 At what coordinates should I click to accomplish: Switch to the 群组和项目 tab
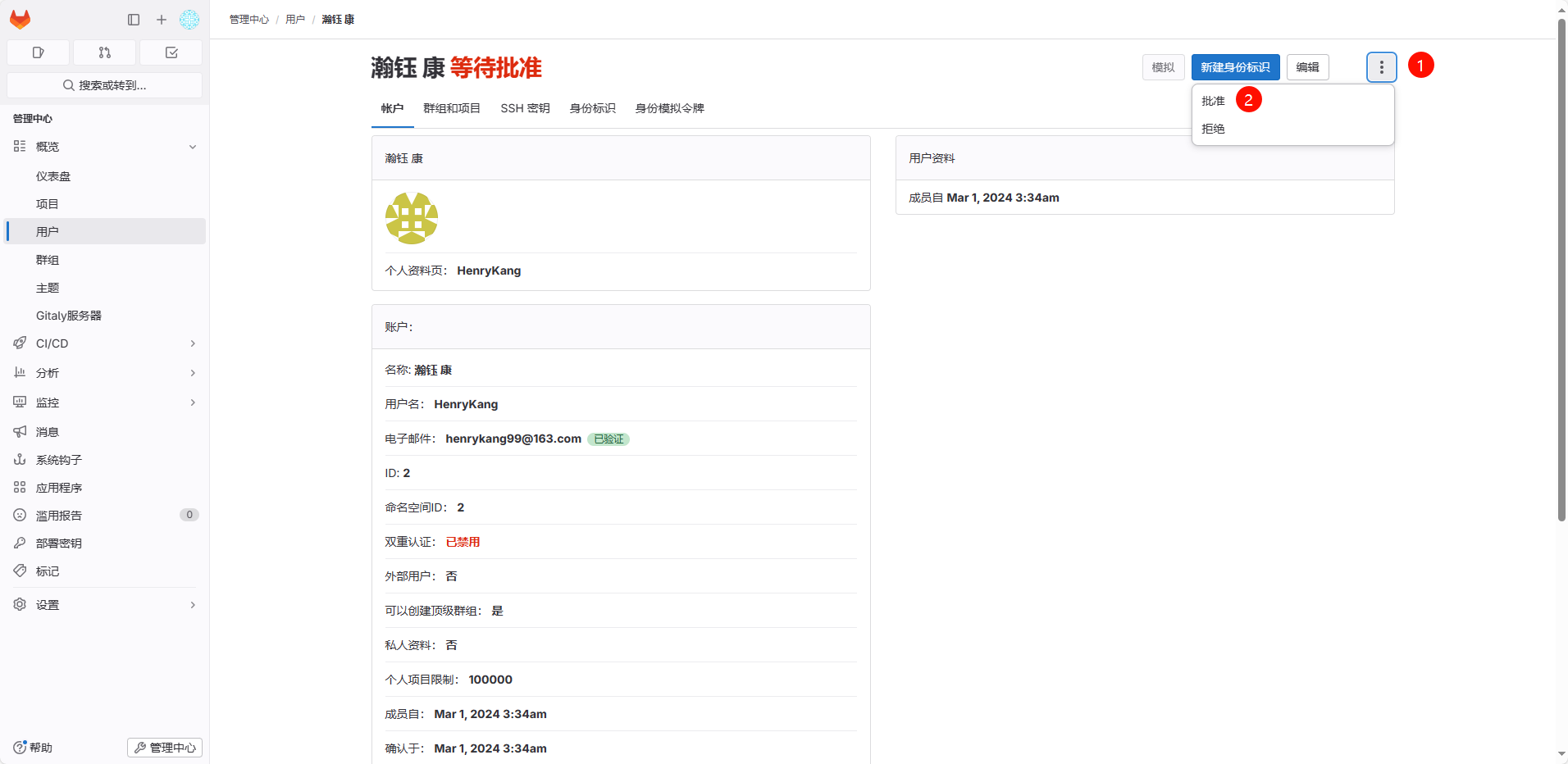(452, 108)
